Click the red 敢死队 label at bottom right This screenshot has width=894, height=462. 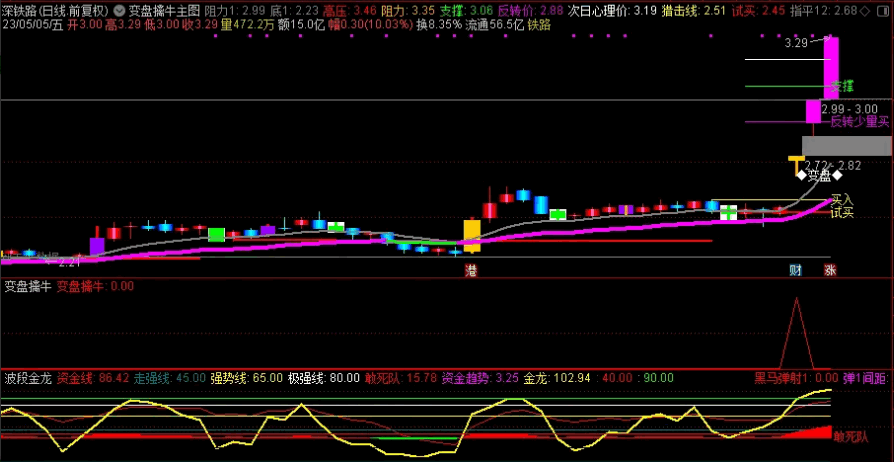pyautogui.click(x=850, y=437)
